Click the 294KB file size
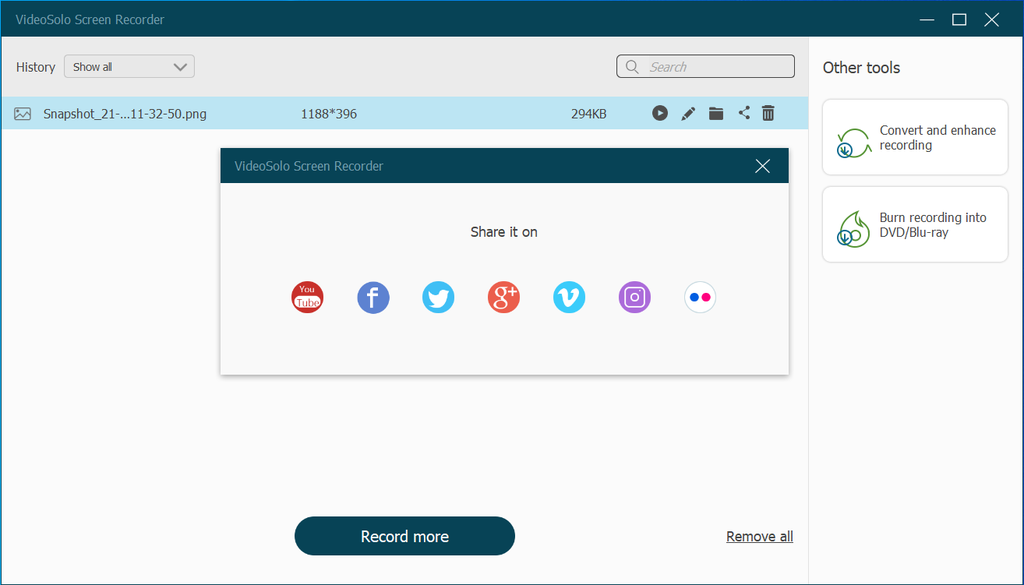This screenshot has width=1024, height=585. 588,114
